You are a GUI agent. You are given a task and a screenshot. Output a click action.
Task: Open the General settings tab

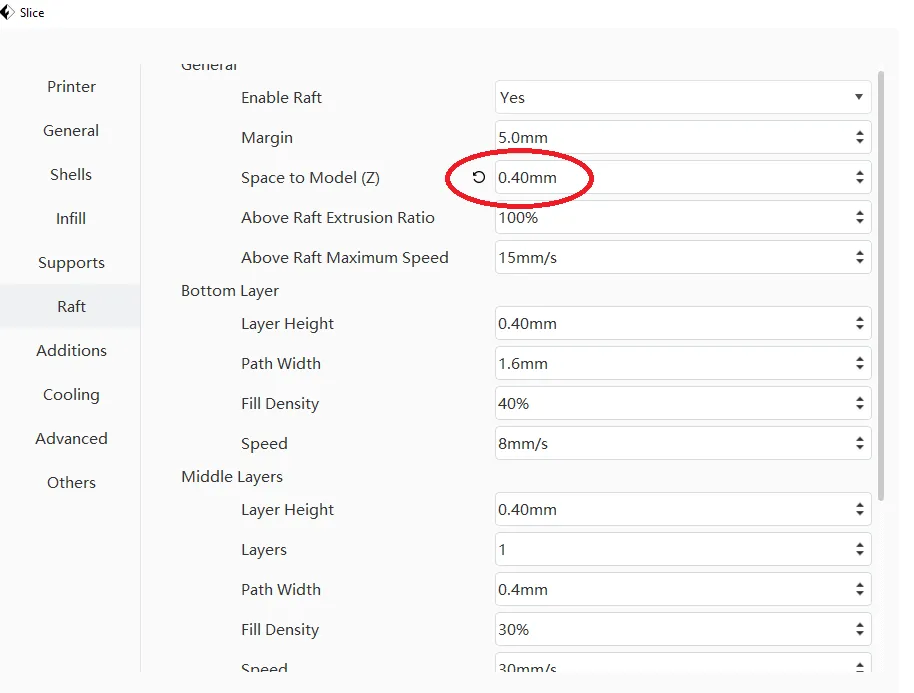point(71,131)
